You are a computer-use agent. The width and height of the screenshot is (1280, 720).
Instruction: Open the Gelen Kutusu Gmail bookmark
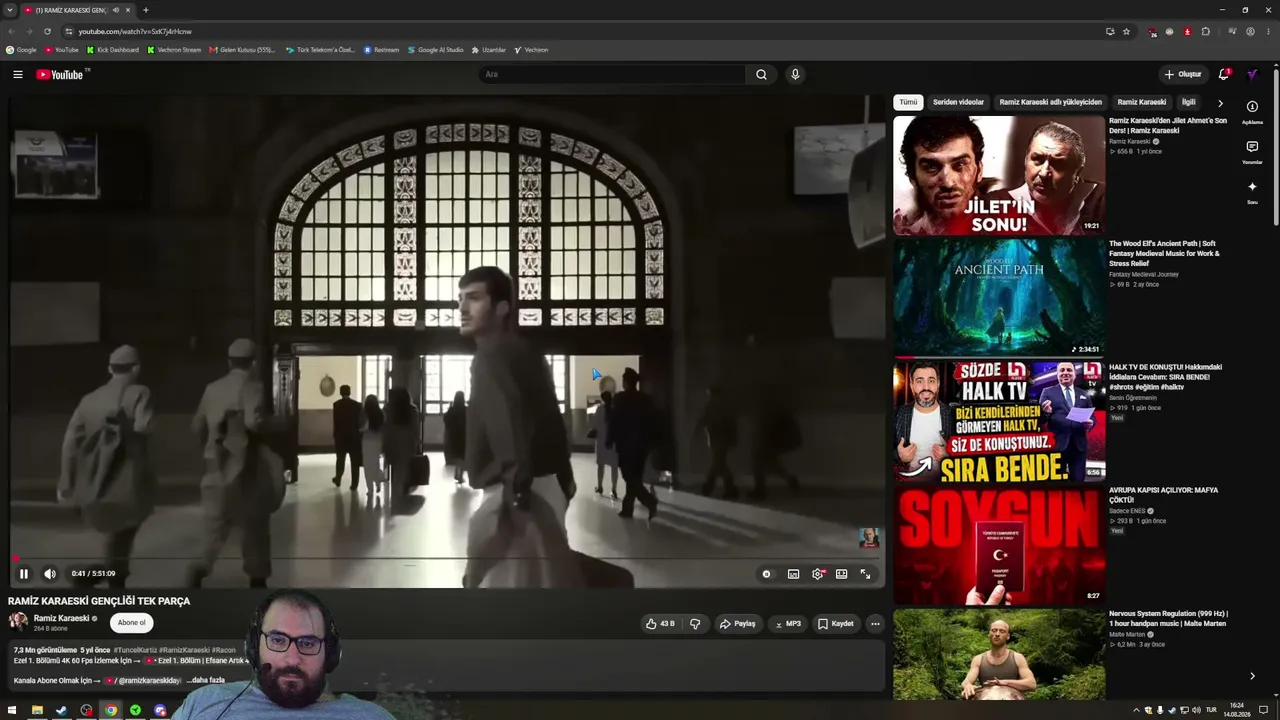[242, 50]
